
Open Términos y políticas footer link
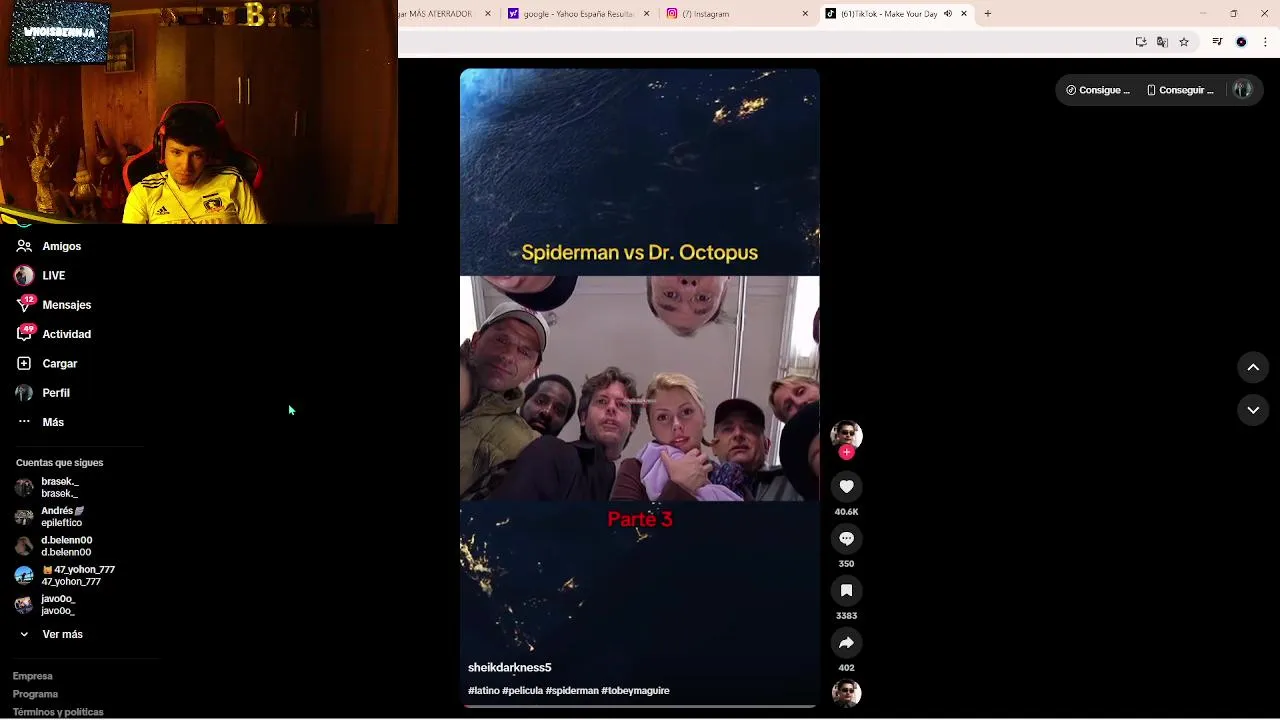58,712
